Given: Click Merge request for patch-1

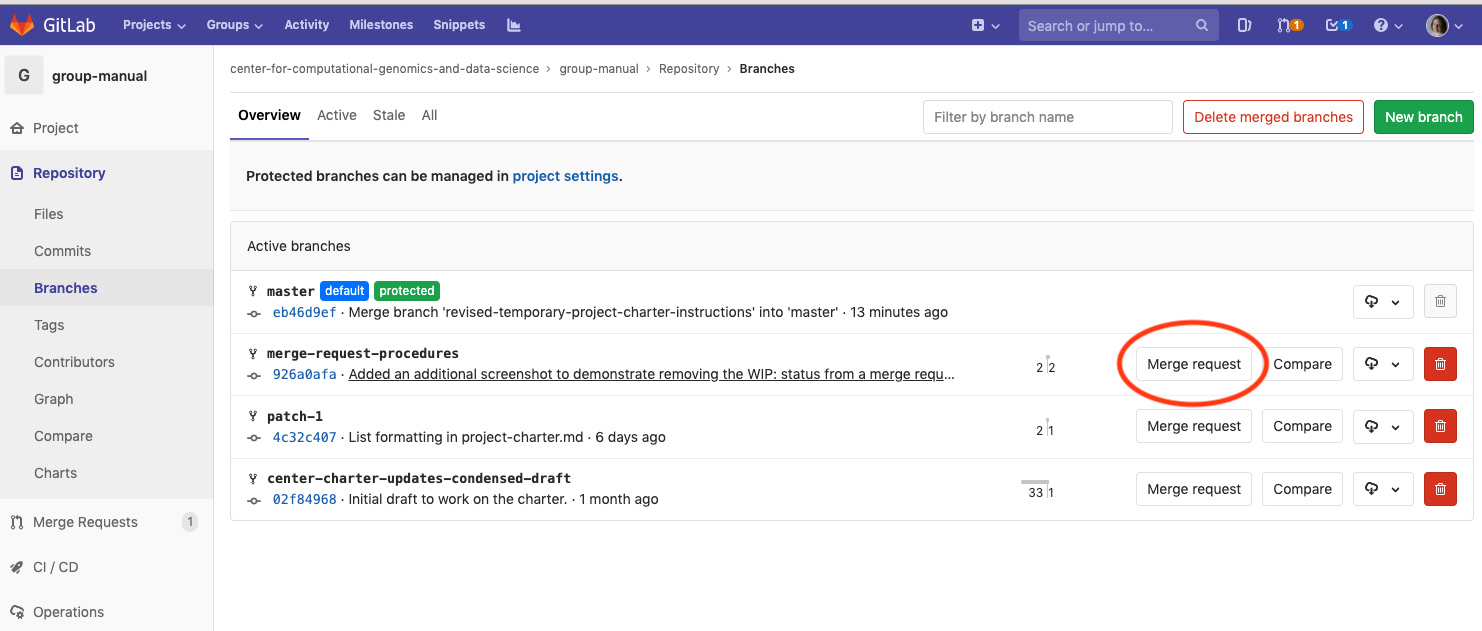Looking at the screenshot, I should click(1194, 426).
